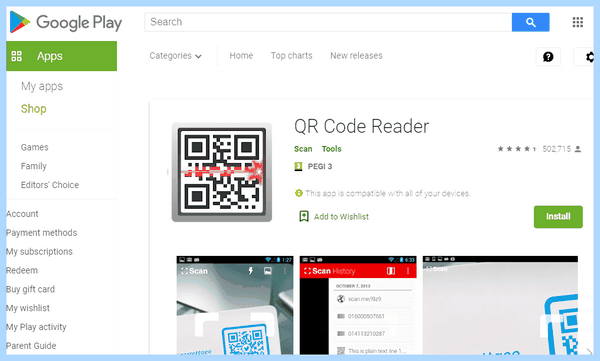Open My wishlist
600x361 pixels.
[28, 308]
